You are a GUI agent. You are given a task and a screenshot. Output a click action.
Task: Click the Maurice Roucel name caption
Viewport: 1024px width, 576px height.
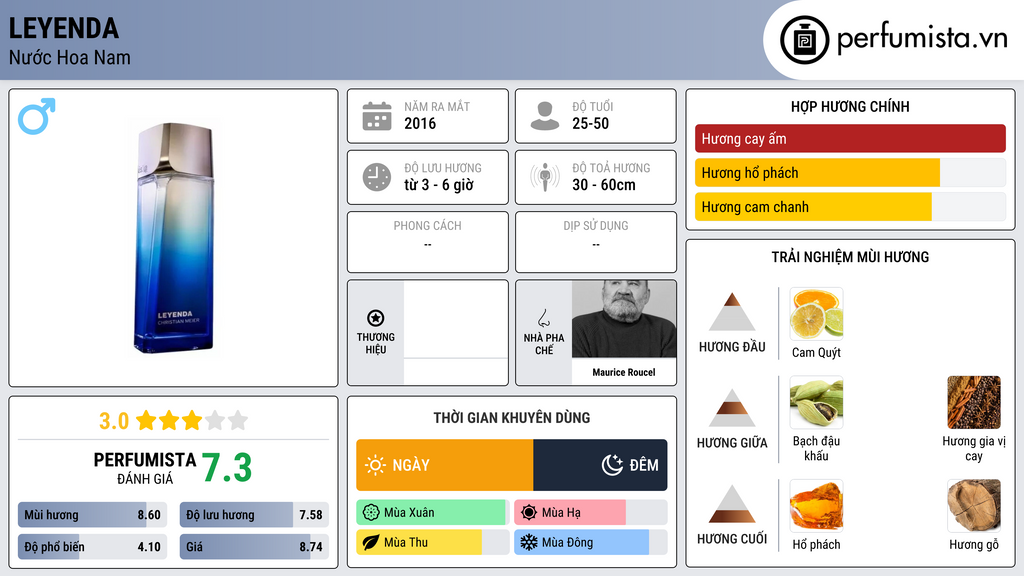click(x=624, y=372)
